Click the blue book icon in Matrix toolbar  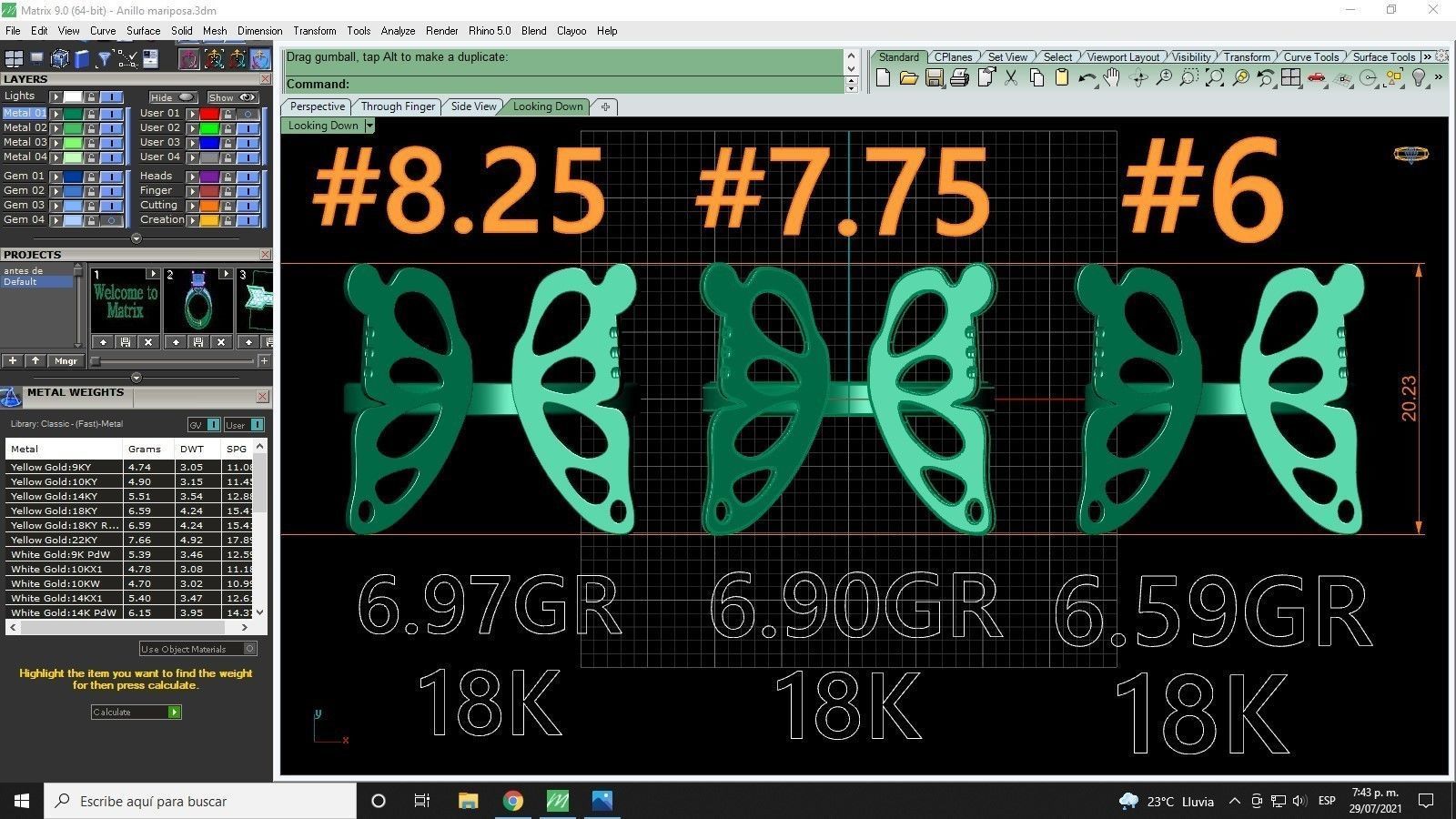(82, 59)
